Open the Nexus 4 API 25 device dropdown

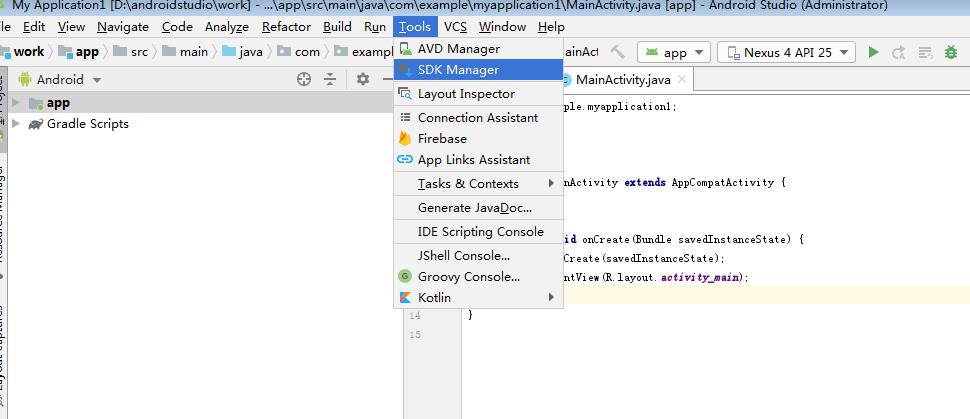(786, 53)
